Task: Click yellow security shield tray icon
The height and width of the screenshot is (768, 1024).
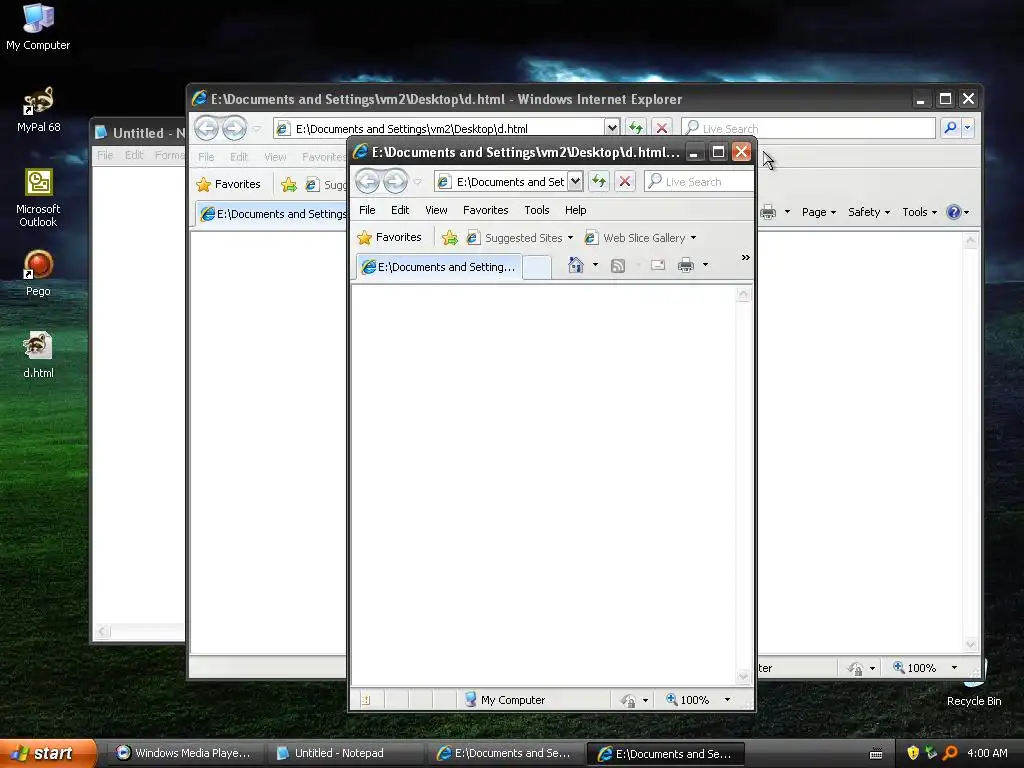Action: [x=913, y=753]
